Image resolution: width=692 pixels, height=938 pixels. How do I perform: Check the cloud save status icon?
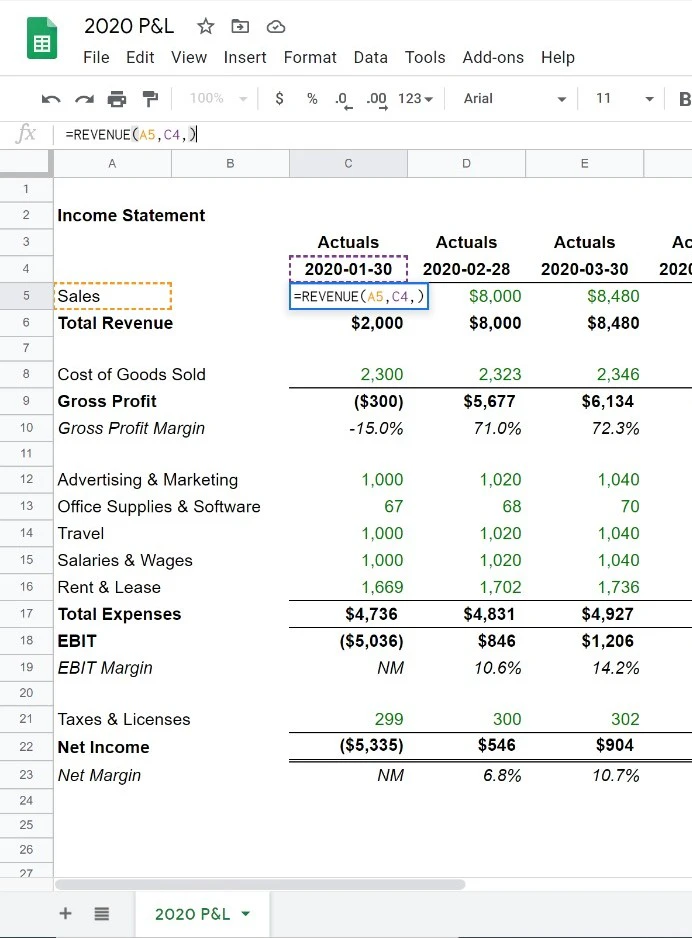pos(275,26)
